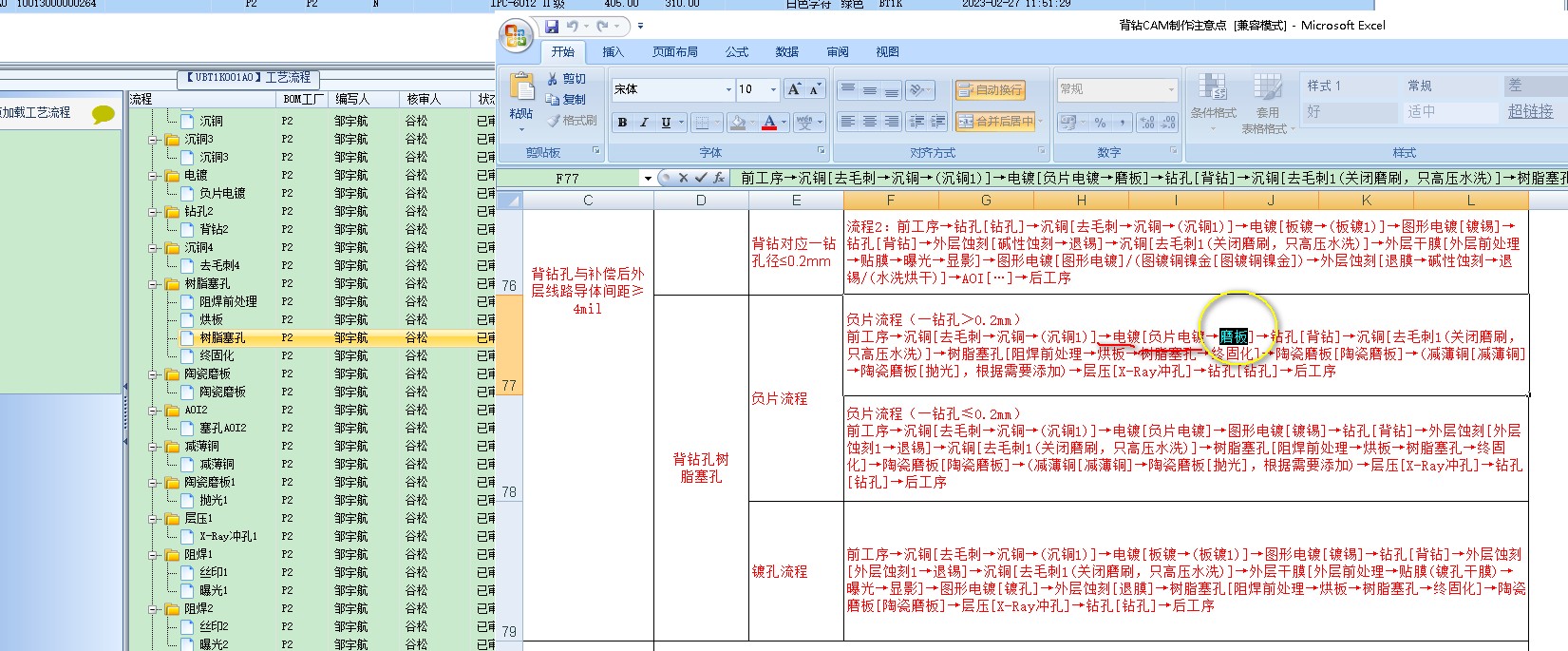Apply the red font color A
The image size is (1568, 651).
[x=768, y=123]
